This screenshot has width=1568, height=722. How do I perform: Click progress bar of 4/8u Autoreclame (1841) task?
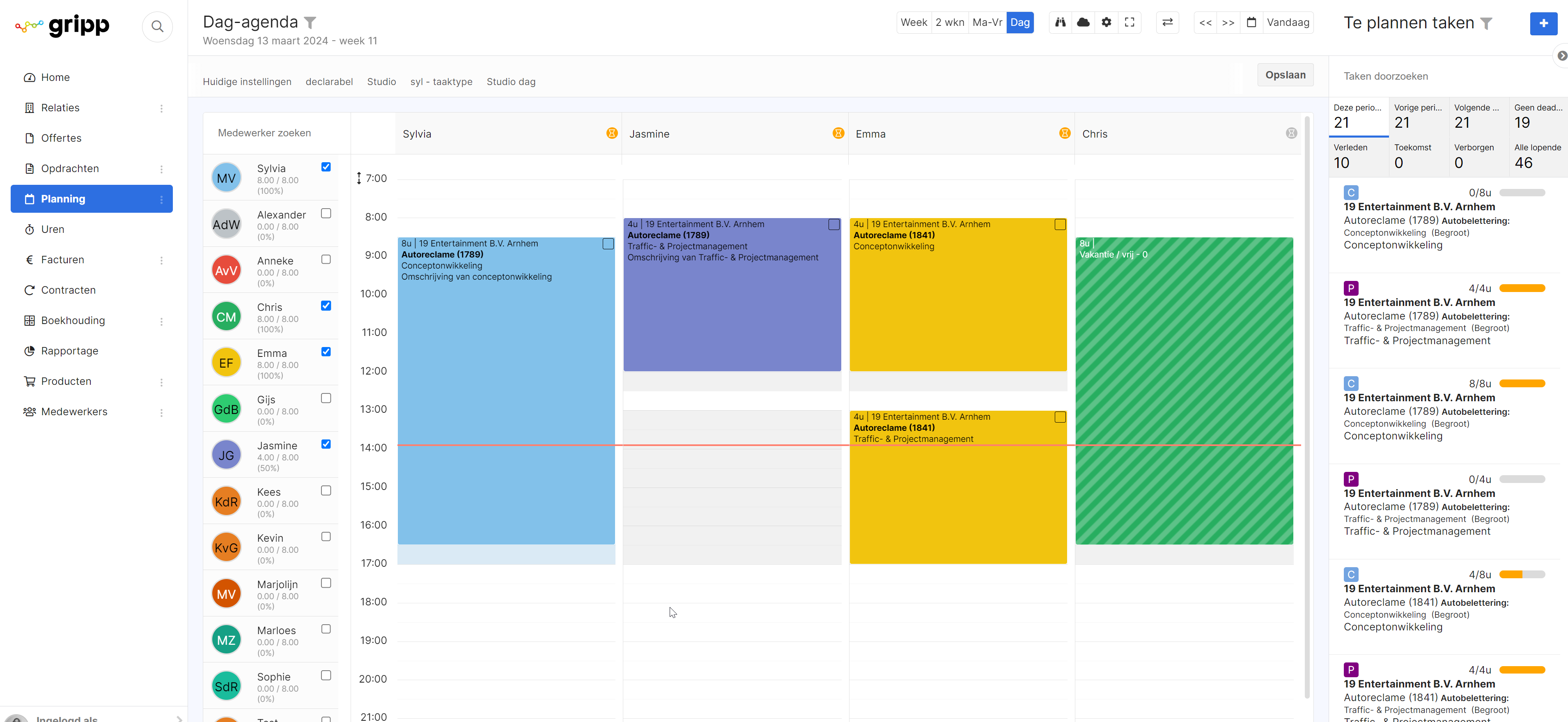1522,575
